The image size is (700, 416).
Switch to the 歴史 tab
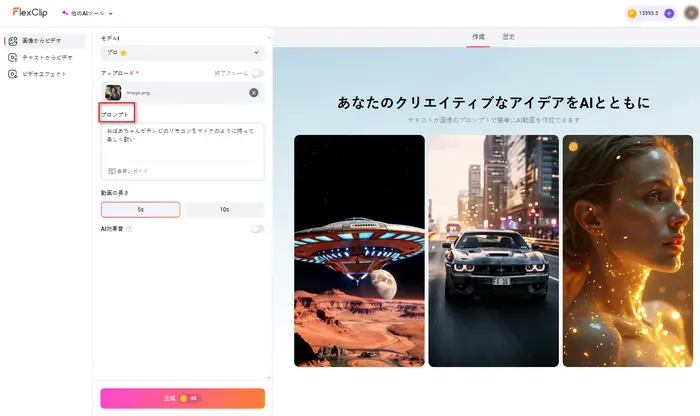click(509, 37)
